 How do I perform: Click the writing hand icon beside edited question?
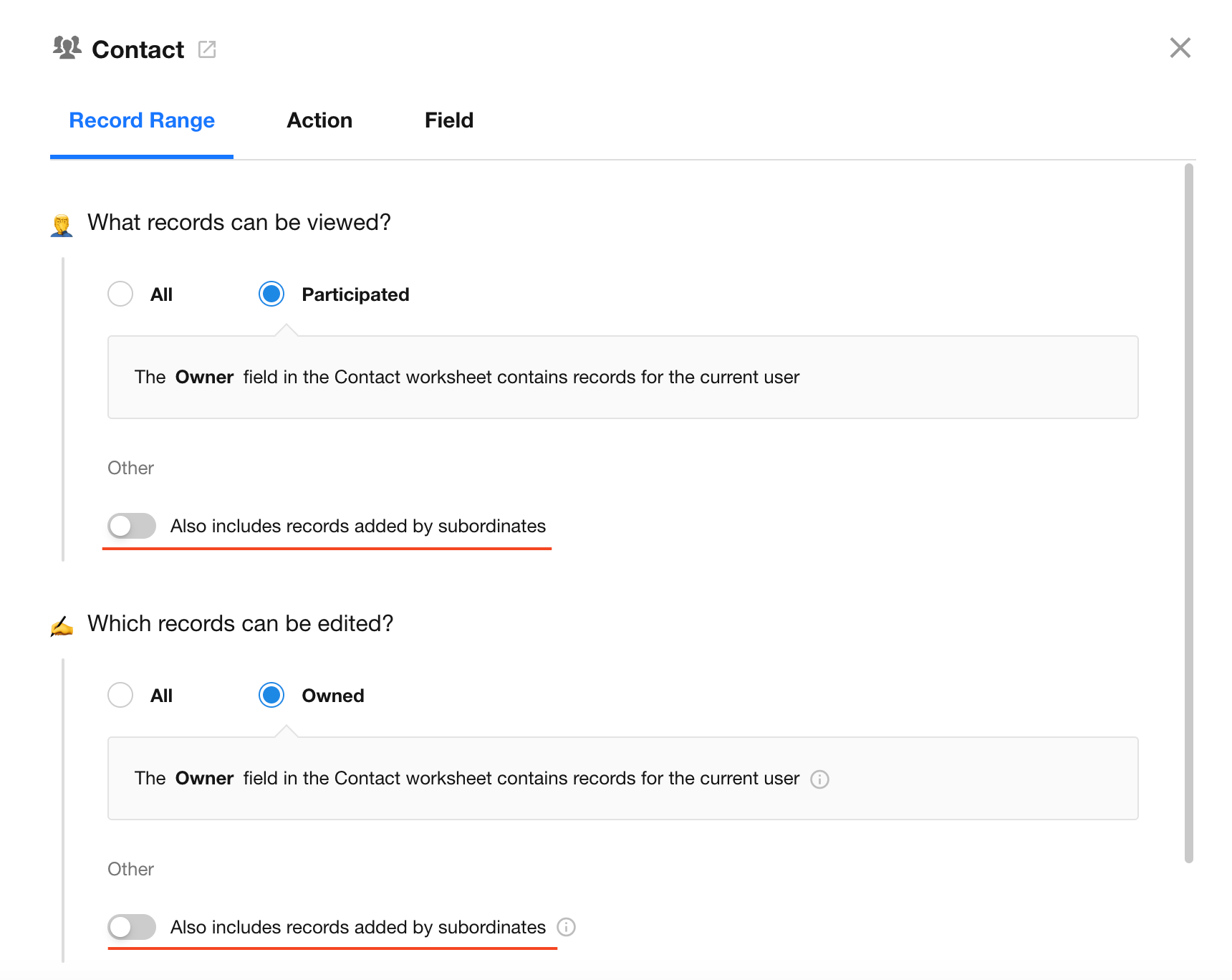coord(62,626)
